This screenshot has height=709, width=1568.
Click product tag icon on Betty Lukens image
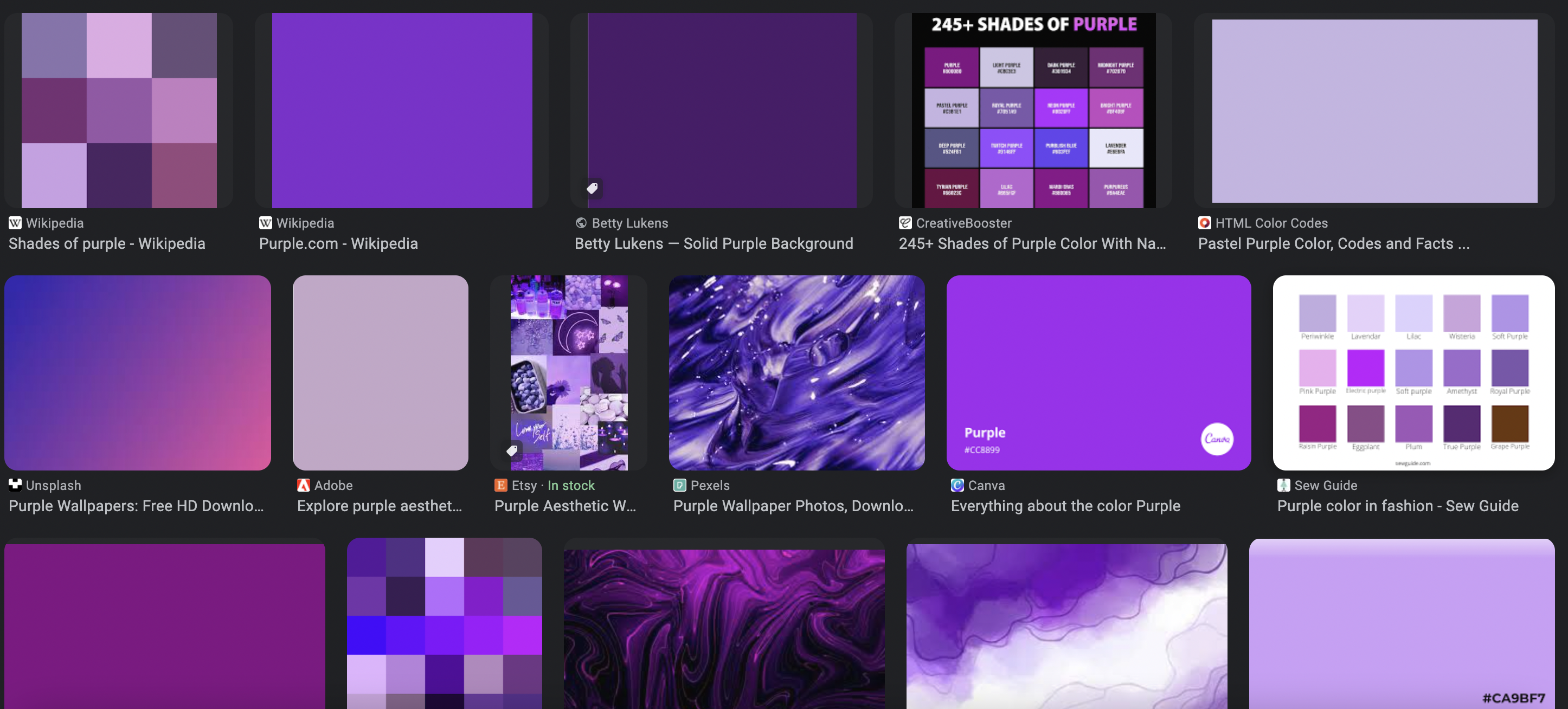[x=592, y=188]
